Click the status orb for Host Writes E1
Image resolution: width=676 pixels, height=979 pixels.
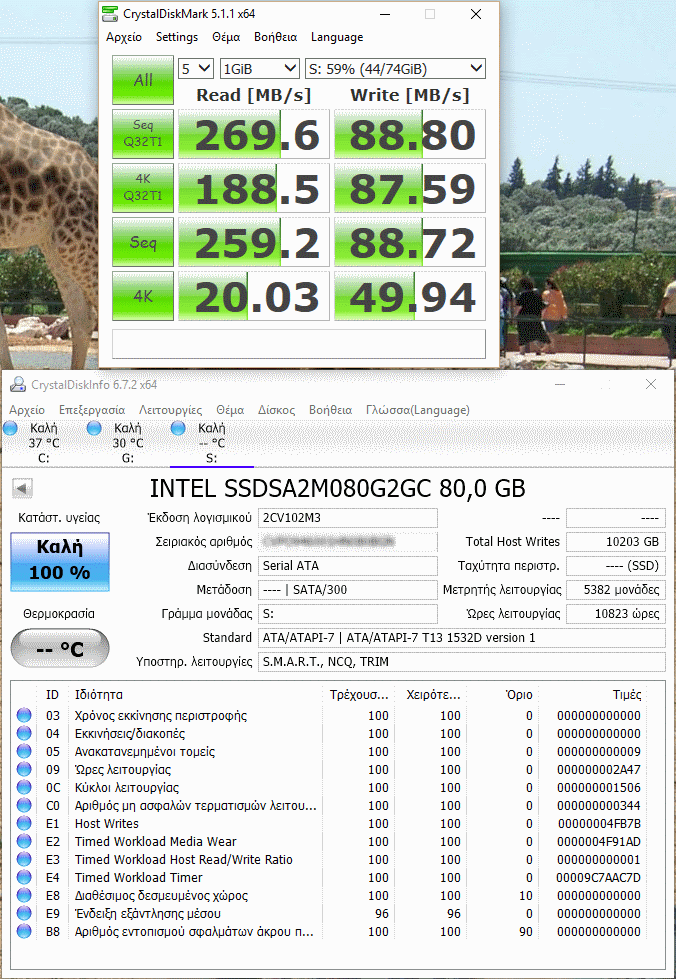tap(24, 824)
